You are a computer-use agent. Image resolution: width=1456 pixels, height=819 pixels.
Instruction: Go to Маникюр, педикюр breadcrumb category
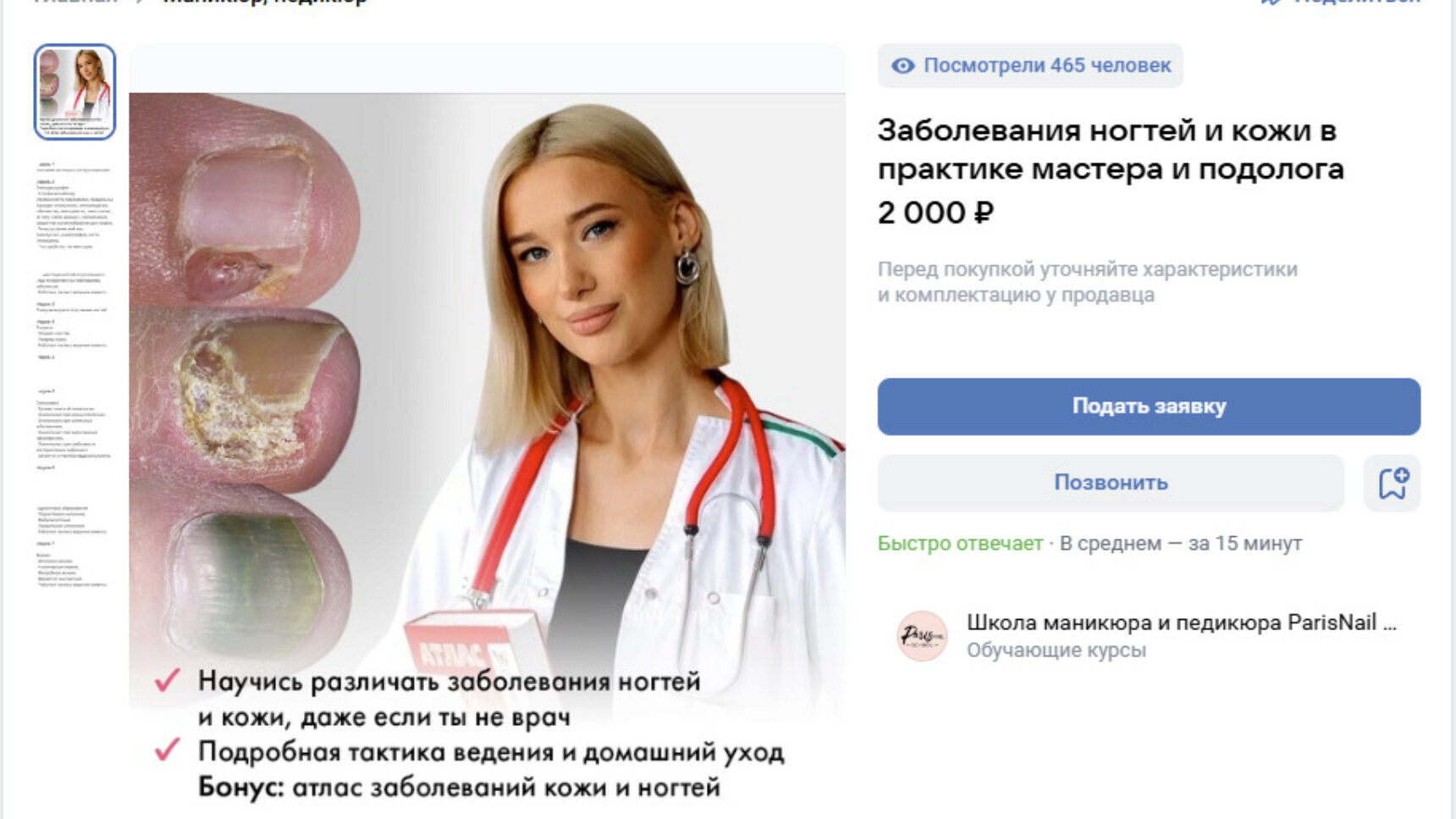pyautogui.click(x=264, y=3)
